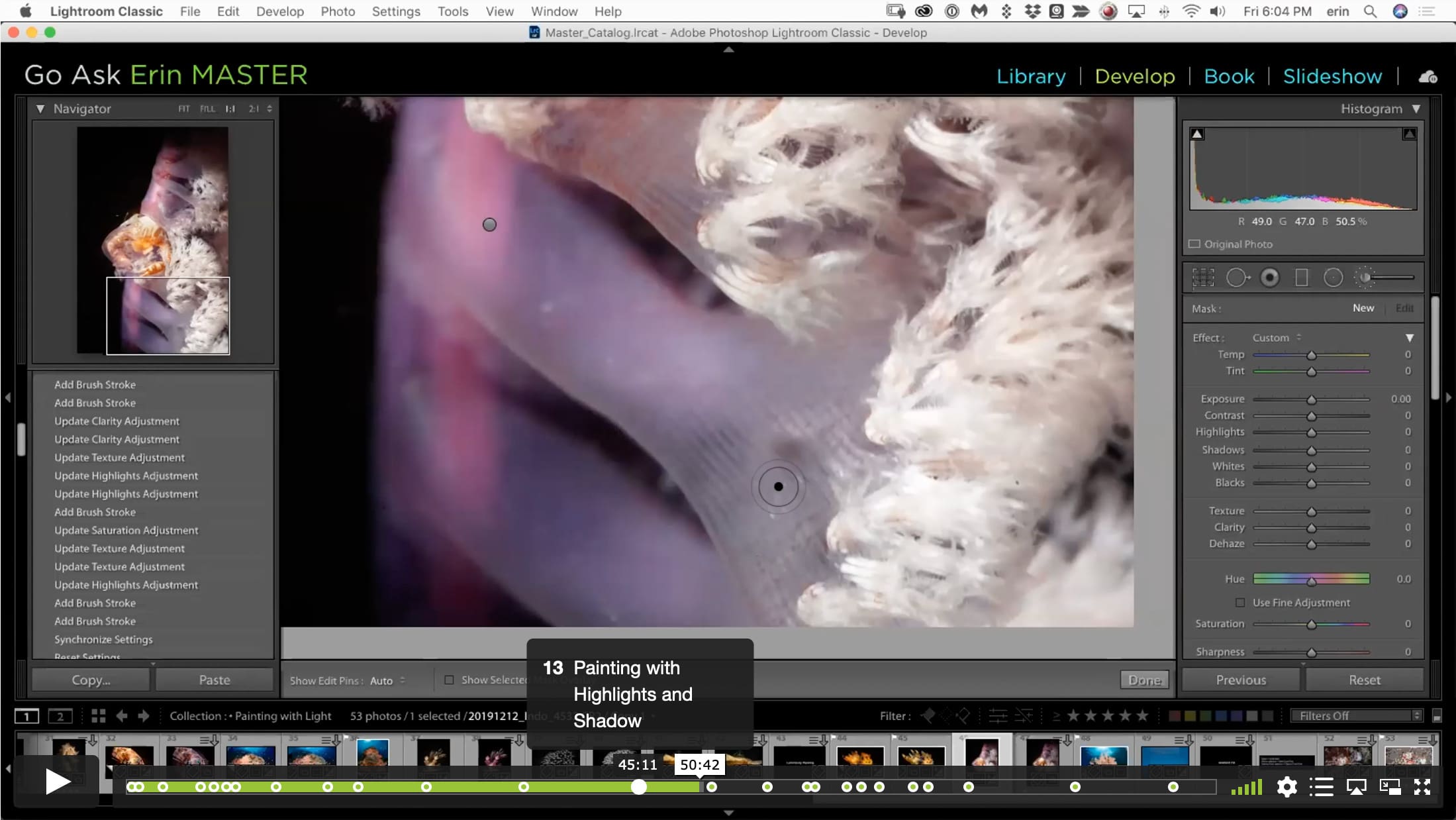
Task: Select the Spot Removal tool
Action: [x=1236, y=278]
